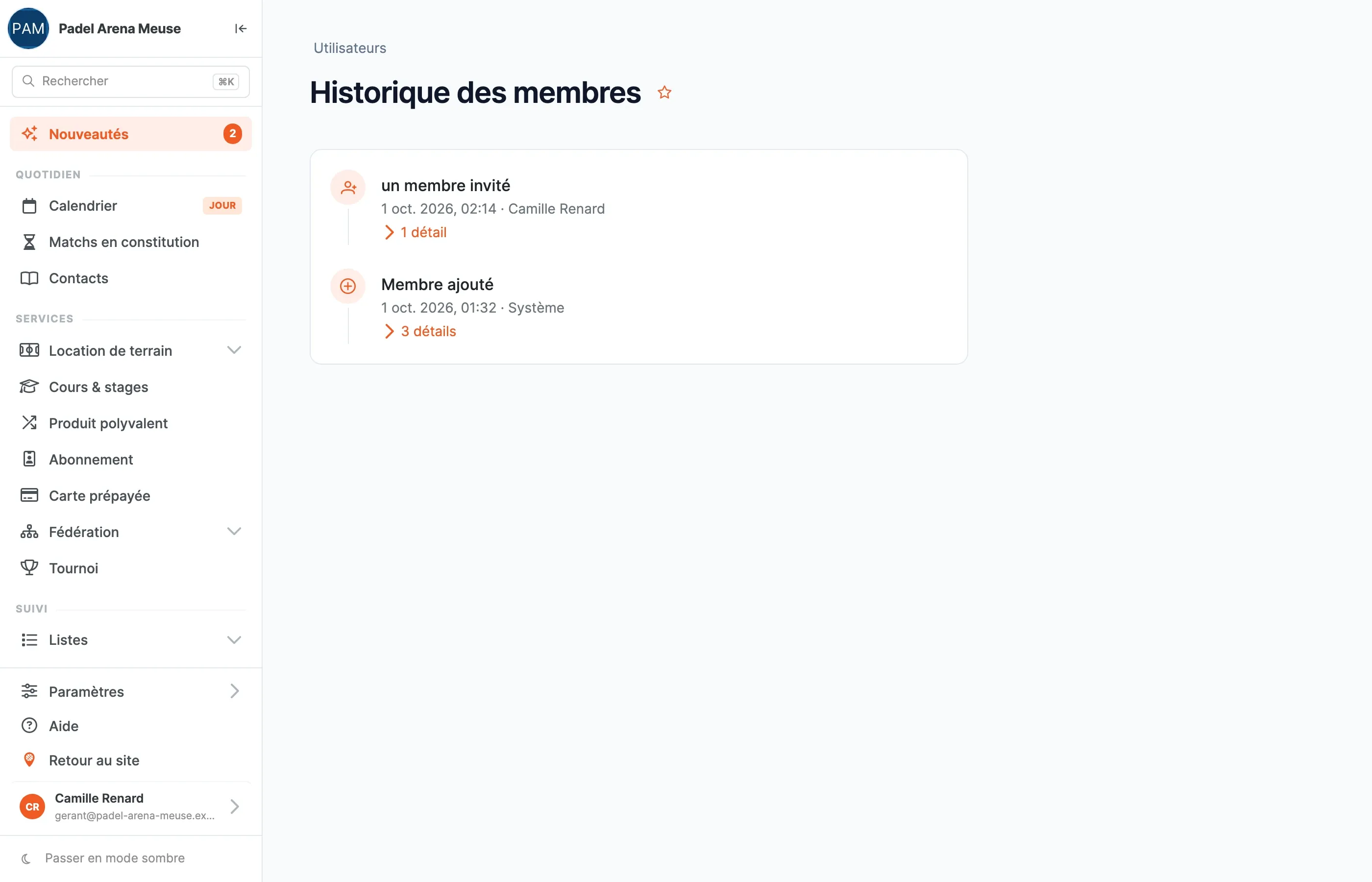This screenshot has width=1372, height=882.
Task: Open the Cours & stages menu entry
Action: click(x=130, y=387)
